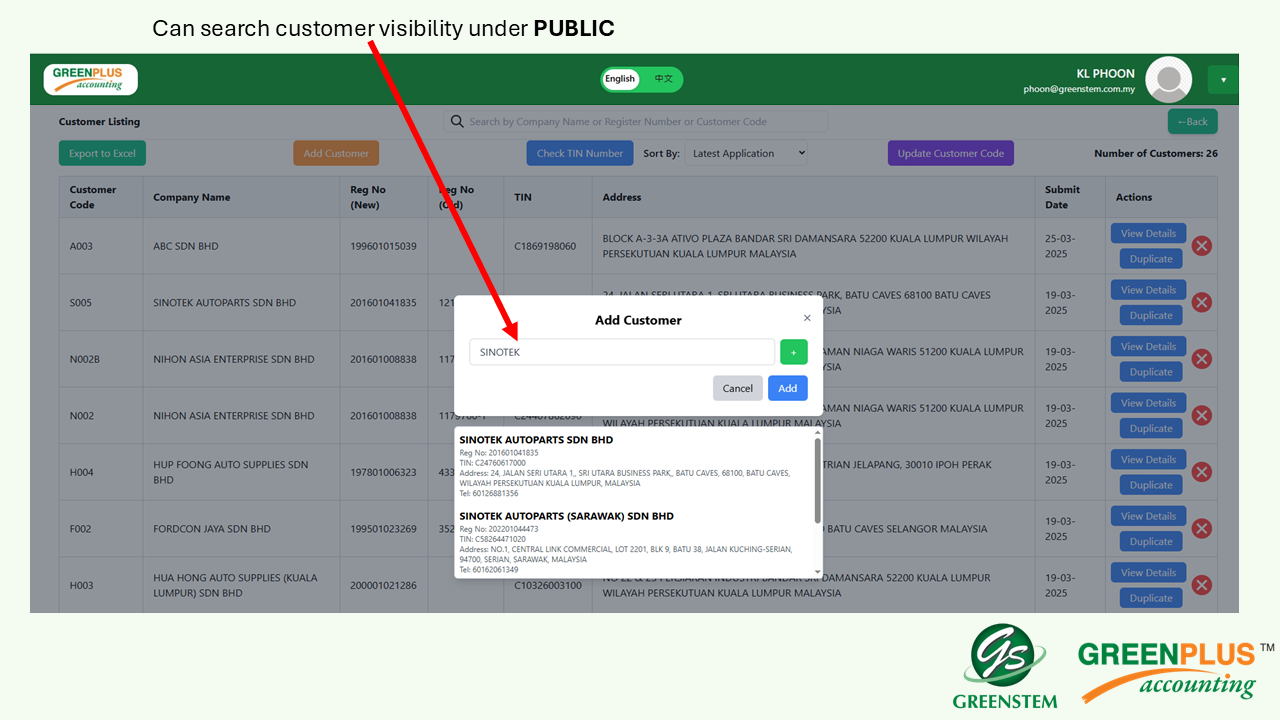Click the SINOTEK search input field
Viewport: 1280px width, 720px height.
click(x=622, y=352)
